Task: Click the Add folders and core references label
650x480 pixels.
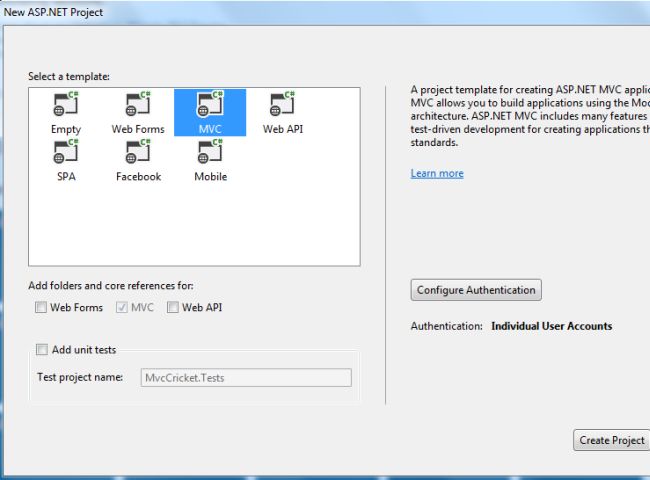Action: (111, 286)
